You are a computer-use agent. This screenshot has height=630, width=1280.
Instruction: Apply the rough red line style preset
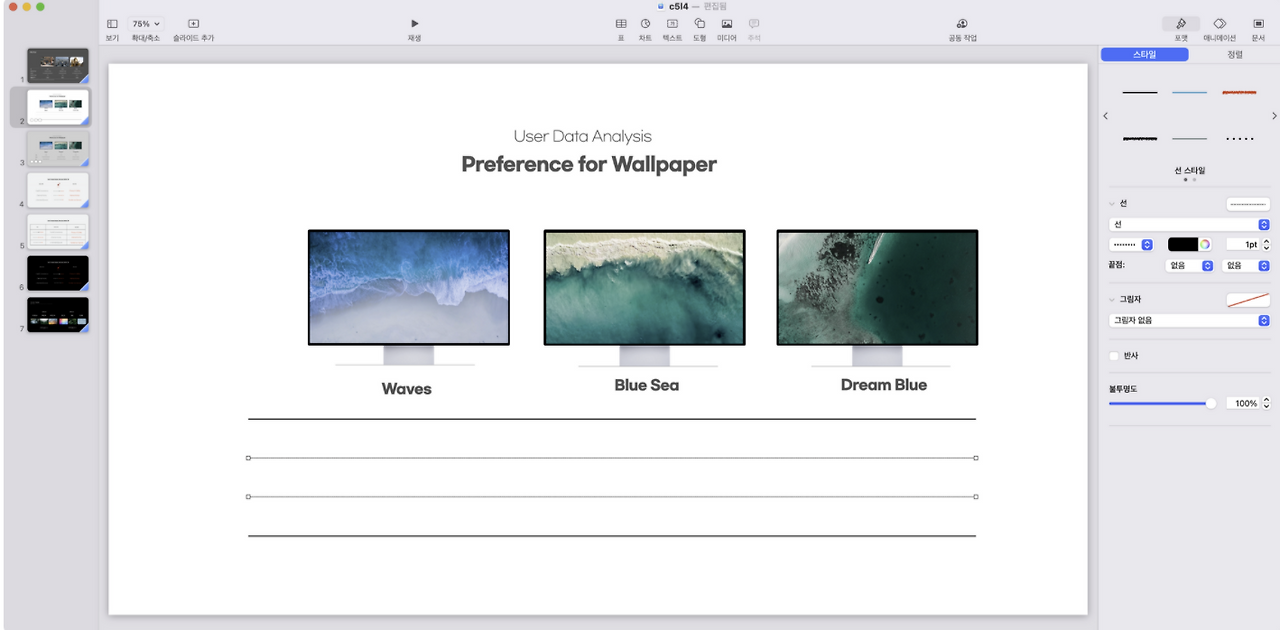coord(1239,92)
